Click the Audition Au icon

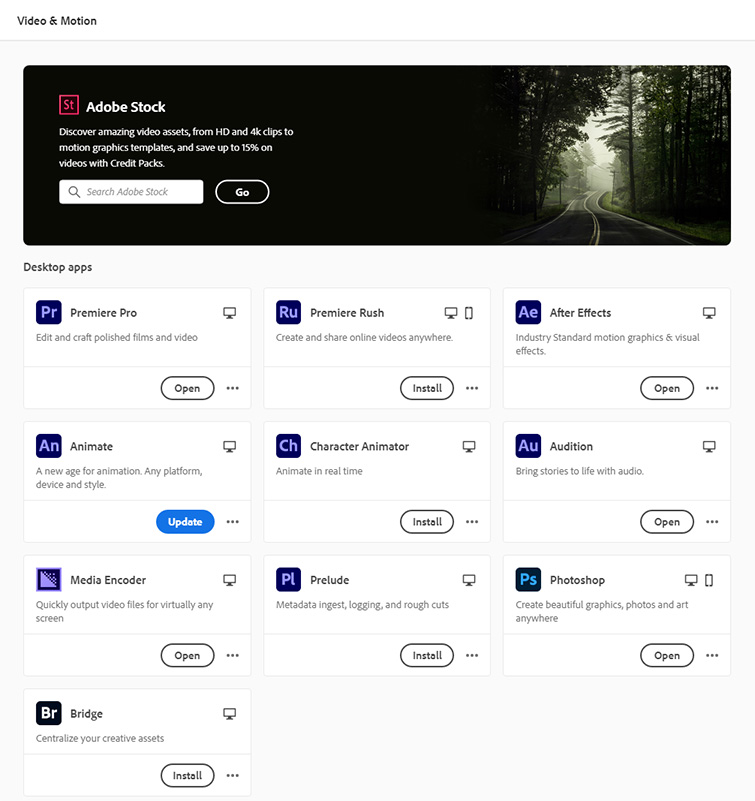click(x=528, y=446)
